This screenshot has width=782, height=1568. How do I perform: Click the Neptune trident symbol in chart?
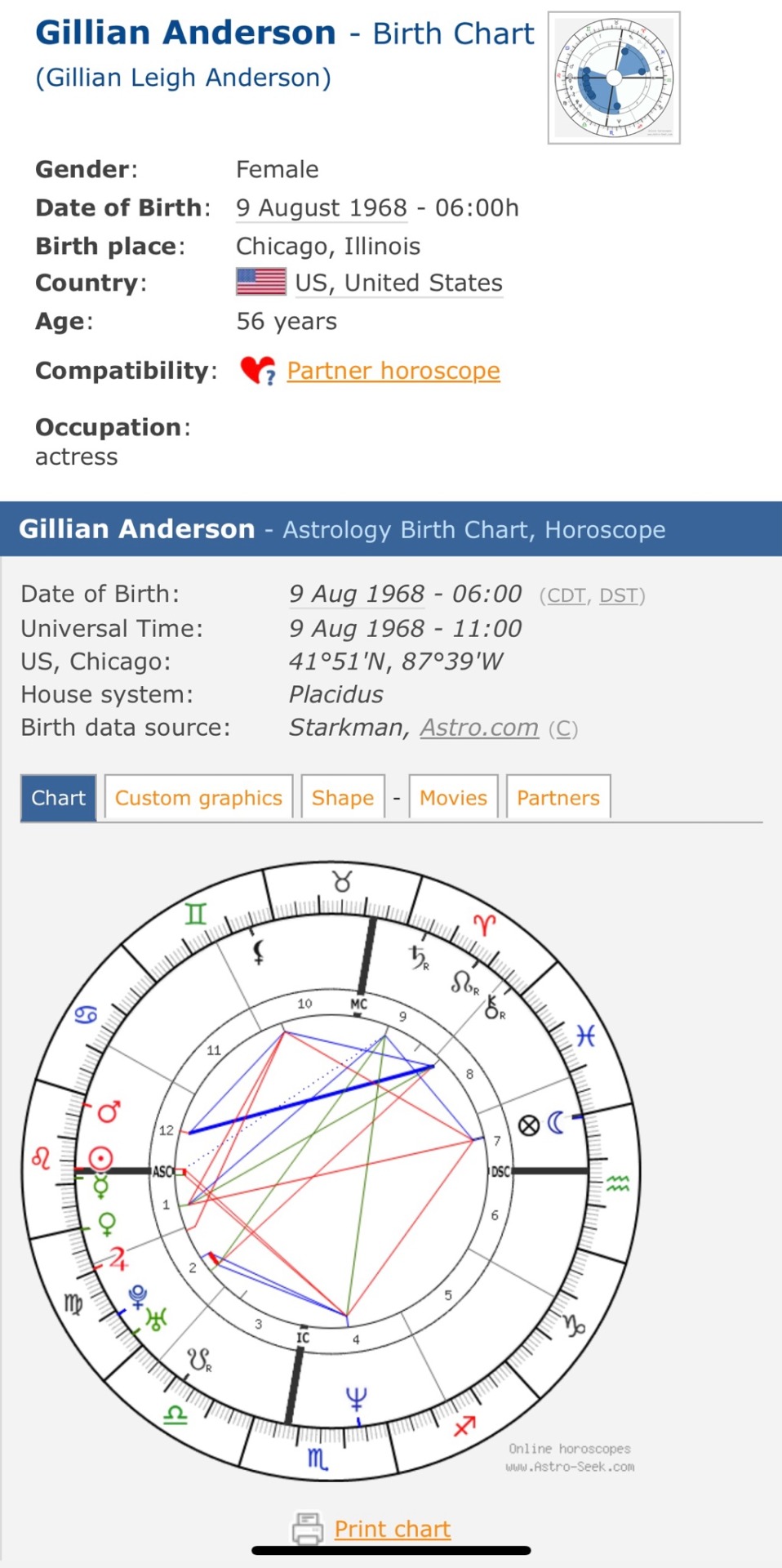[x=356, y=1399]
